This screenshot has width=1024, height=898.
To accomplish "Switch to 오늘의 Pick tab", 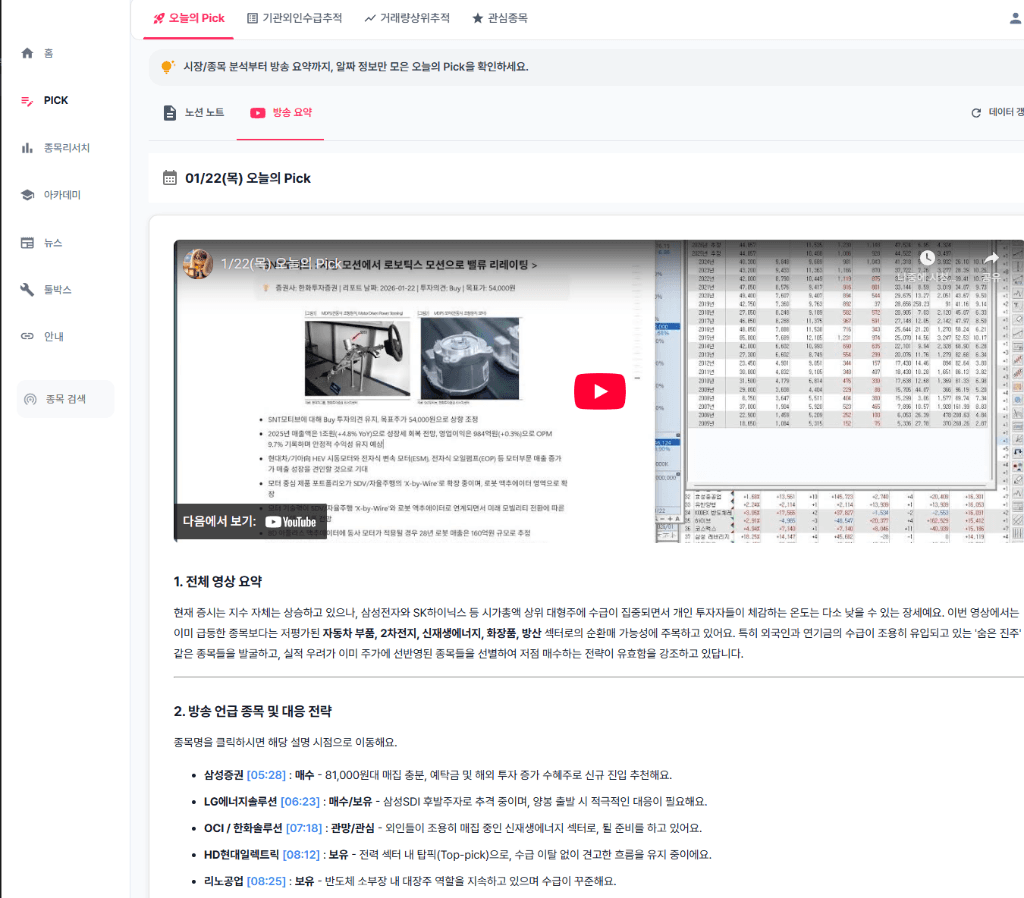I will pos(189,18).
